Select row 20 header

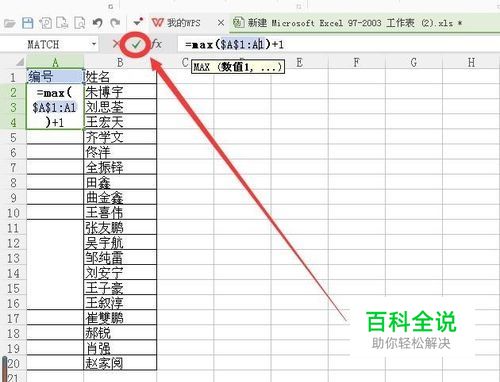click(13, 363)
